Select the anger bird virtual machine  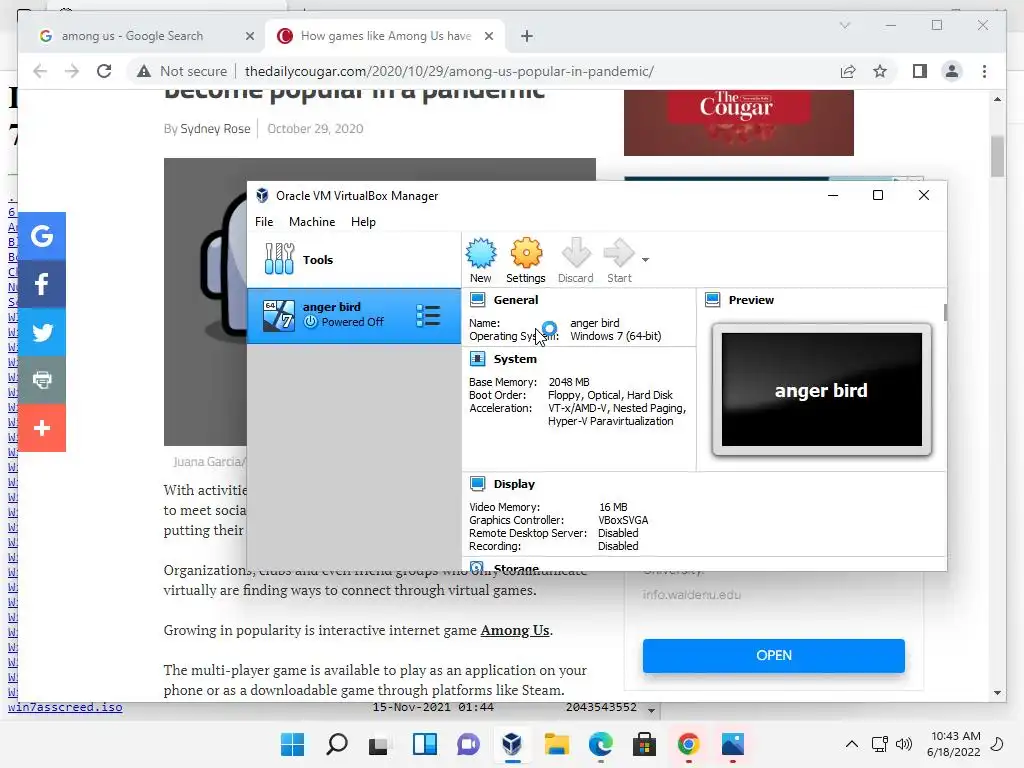click(353, 315)
